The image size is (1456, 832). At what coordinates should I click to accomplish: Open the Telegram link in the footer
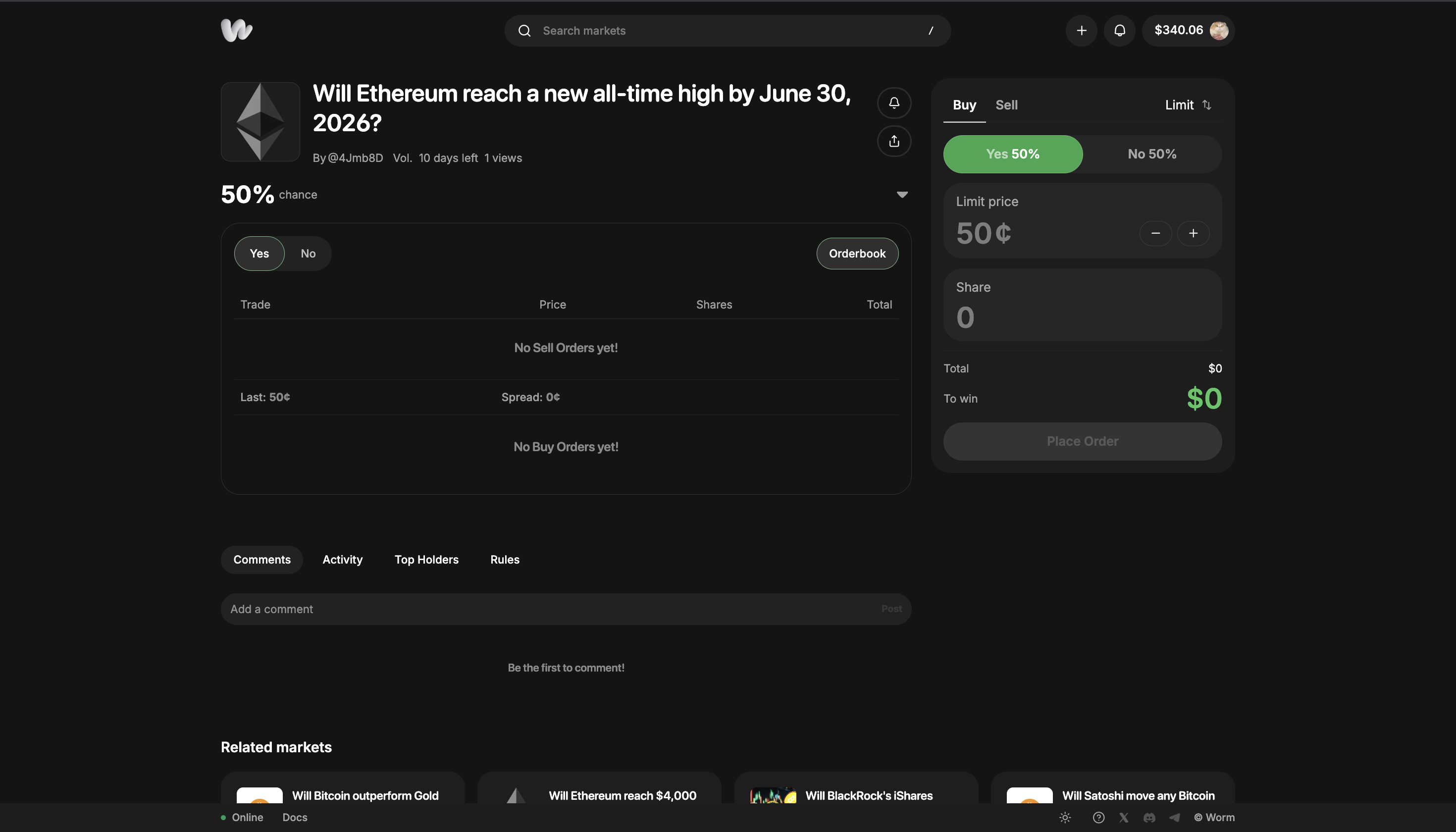tap(1174, 818)
